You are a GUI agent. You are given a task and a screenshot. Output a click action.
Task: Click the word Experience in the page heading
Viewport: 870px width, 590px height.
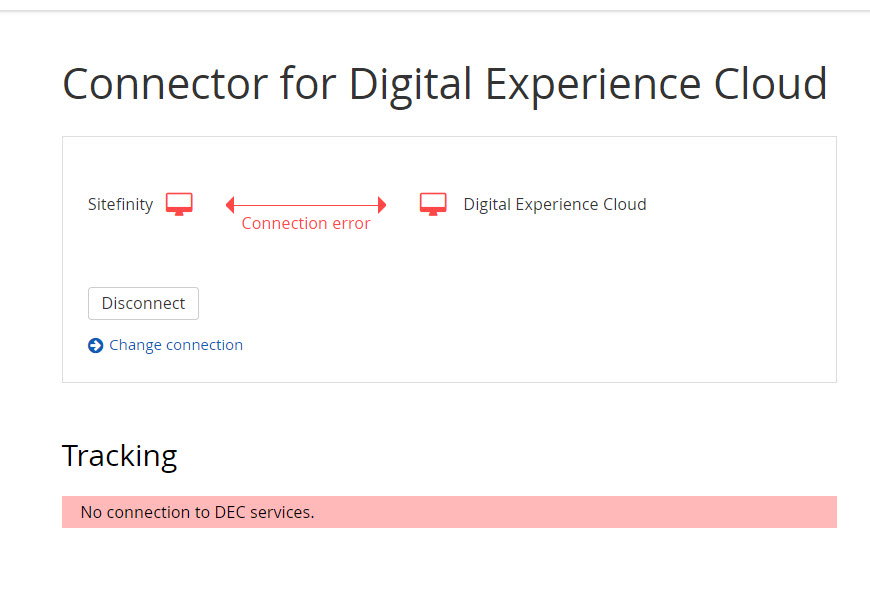[594, 84]
